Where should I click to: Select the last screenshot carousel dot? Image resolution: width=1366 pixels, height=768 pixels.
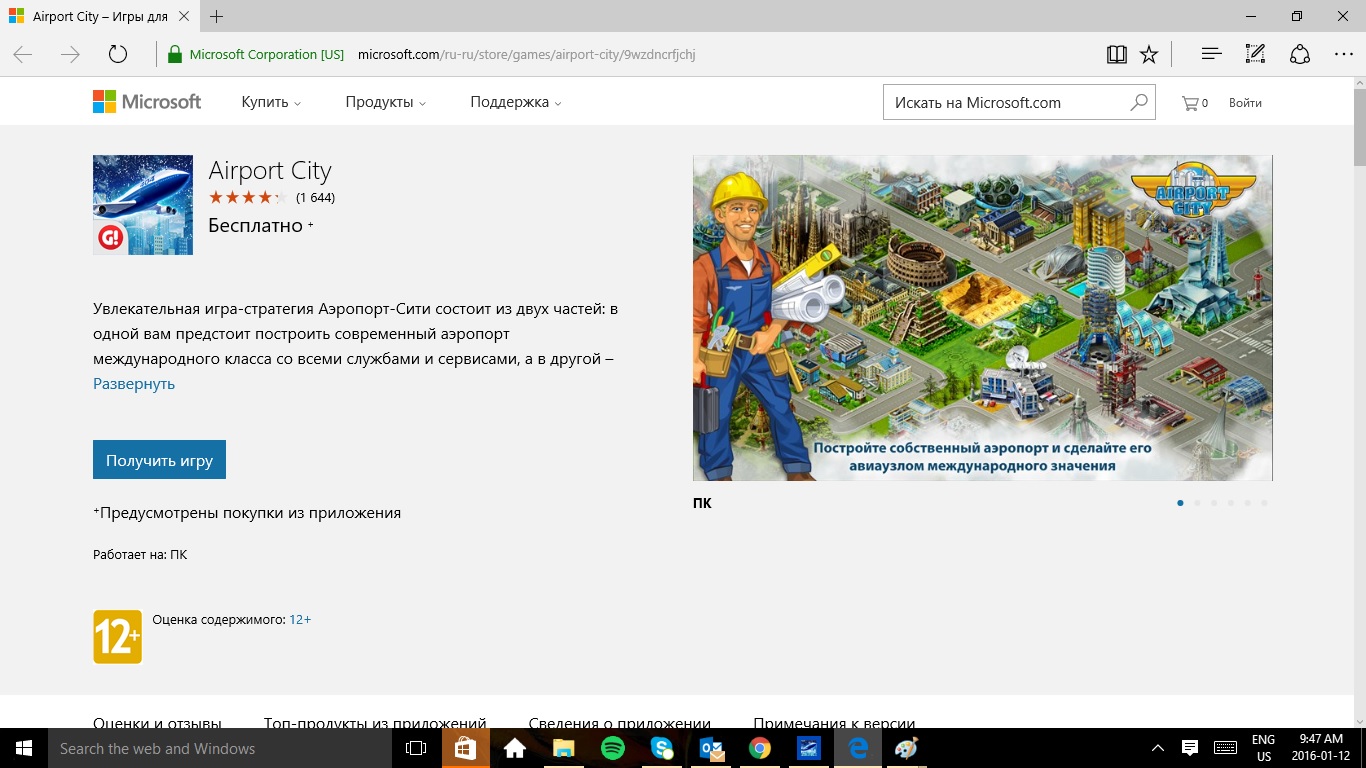(1264, 503)
